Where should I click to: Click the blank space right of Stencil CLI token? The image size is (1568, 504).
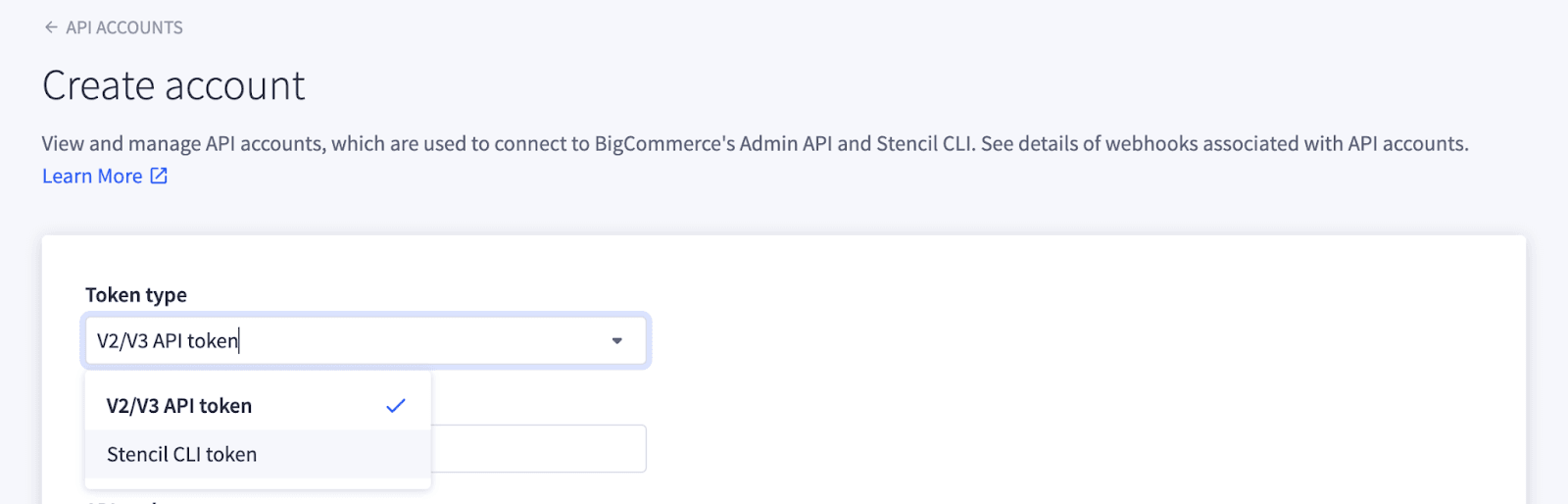point(343,455)
